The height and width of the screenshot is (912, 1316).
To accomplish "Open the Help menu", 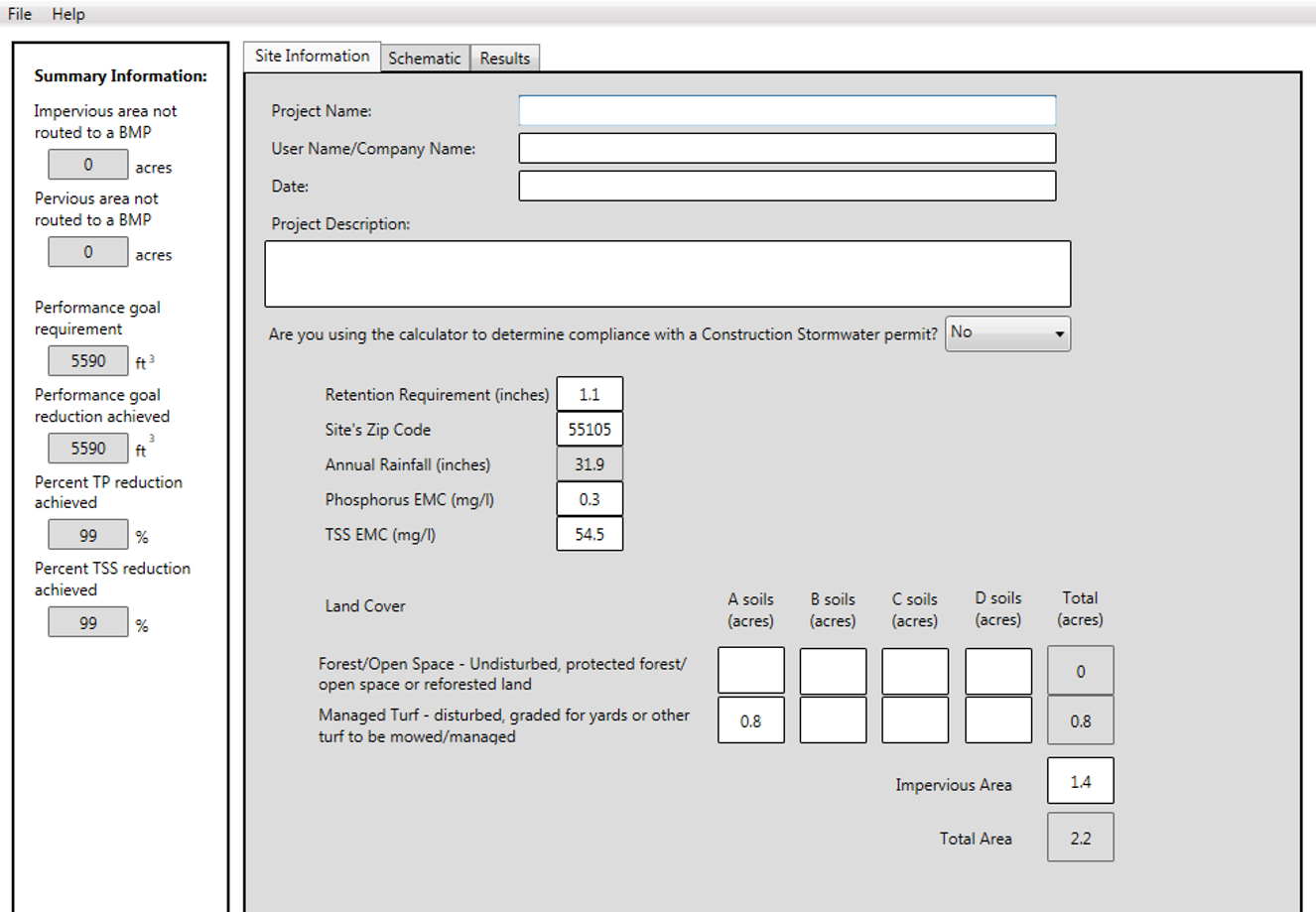I will (x=67, y=13).
